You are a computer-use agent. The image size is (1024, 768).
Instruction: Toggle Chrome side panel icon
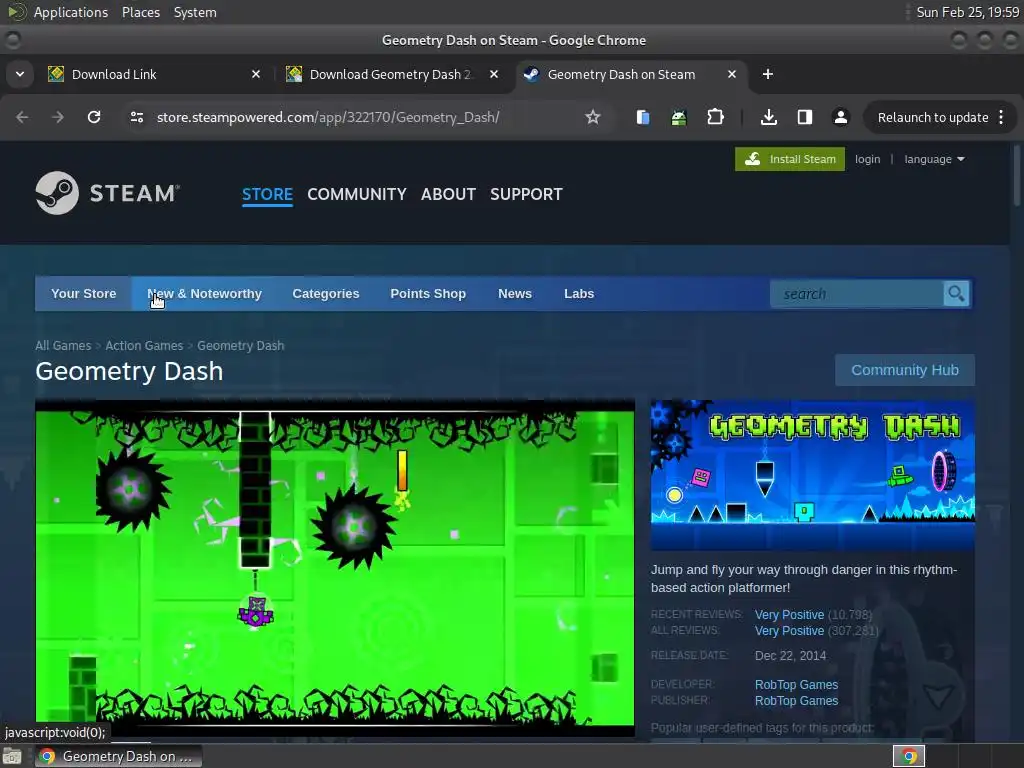click(x=805, y=117)
